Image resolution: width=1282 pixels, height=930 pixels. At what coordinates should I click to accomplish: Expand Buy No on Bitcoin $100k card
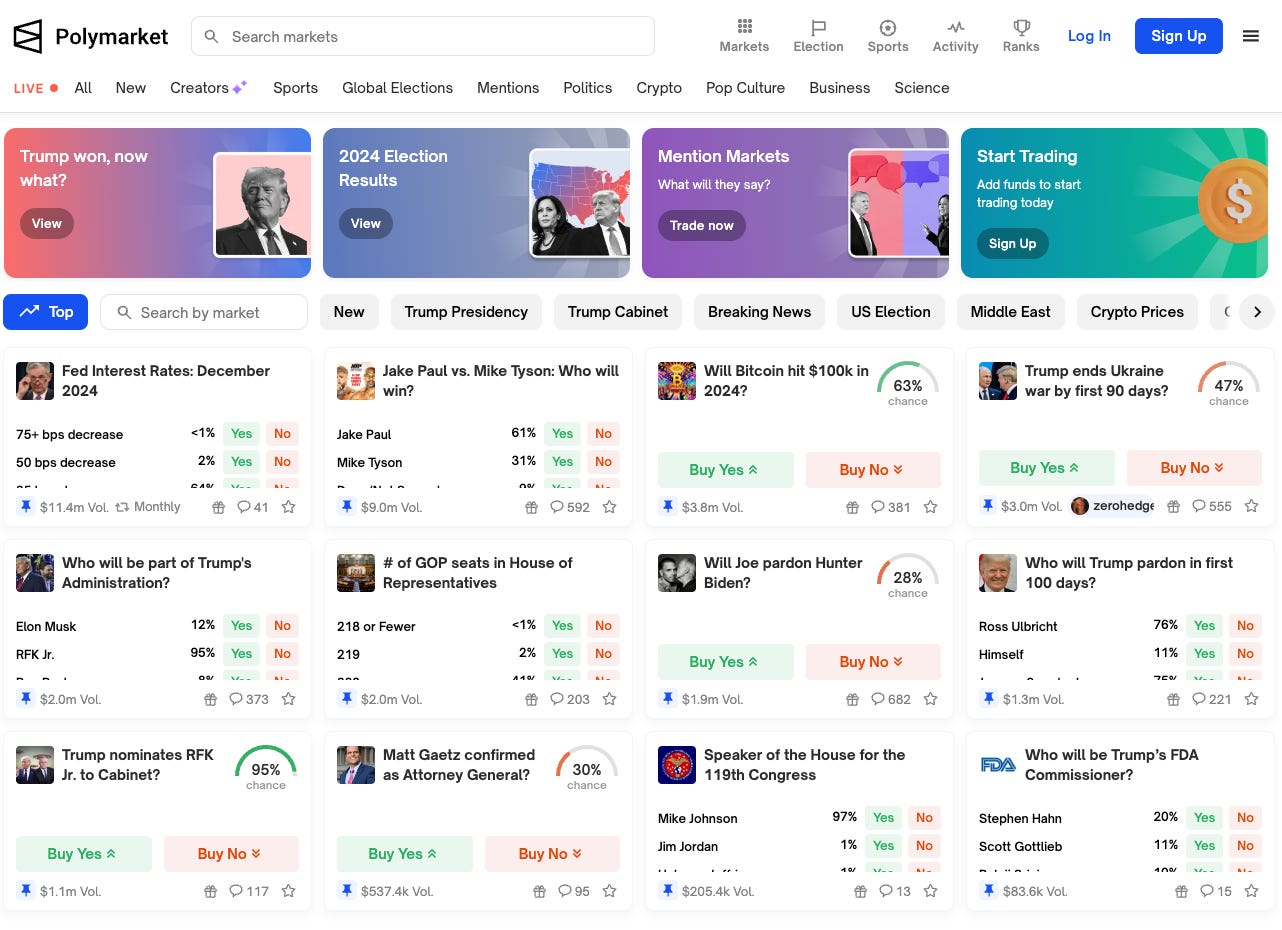pos(873,470)
